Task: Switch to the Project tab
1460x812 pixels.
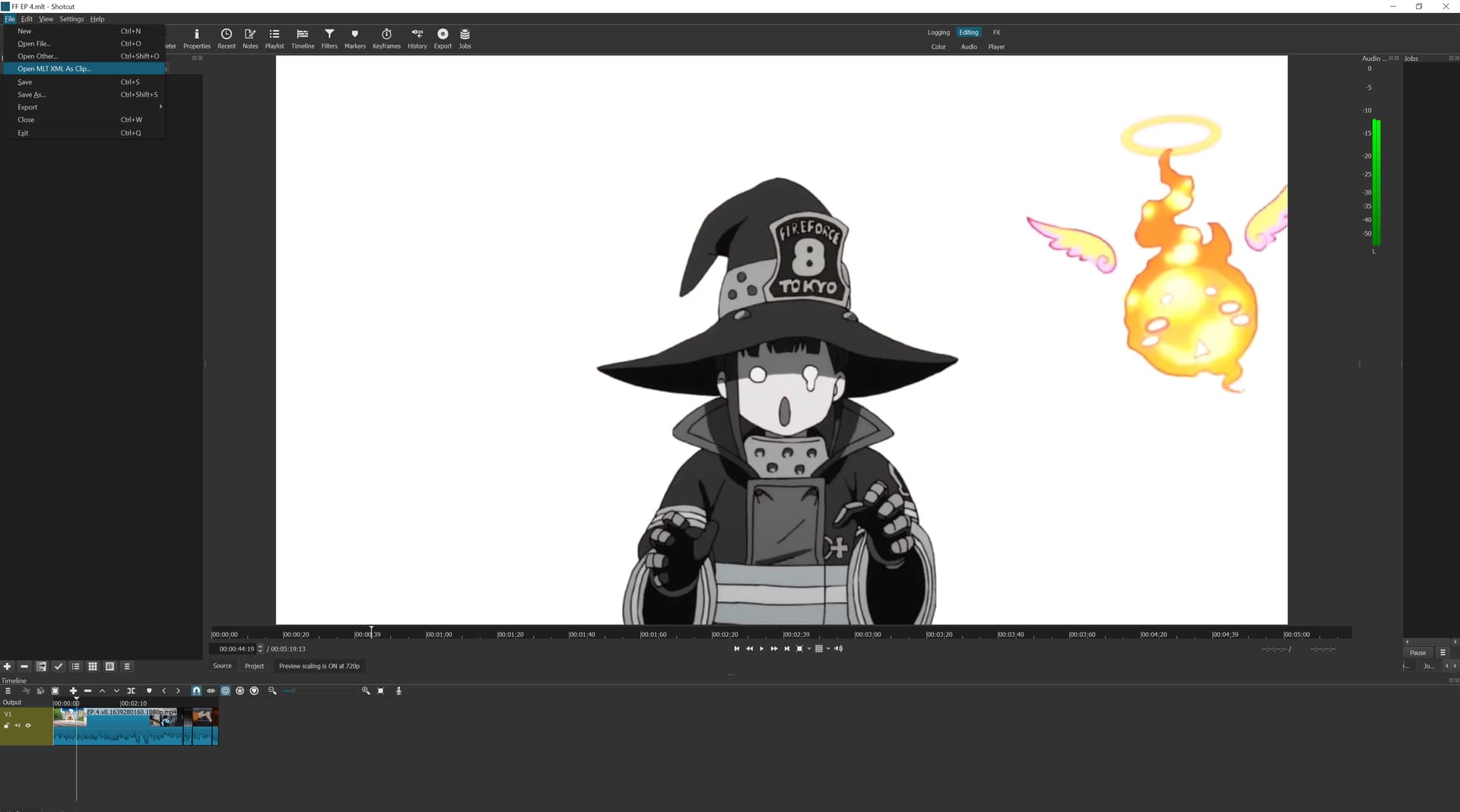Action: click(x=254, y=666)
